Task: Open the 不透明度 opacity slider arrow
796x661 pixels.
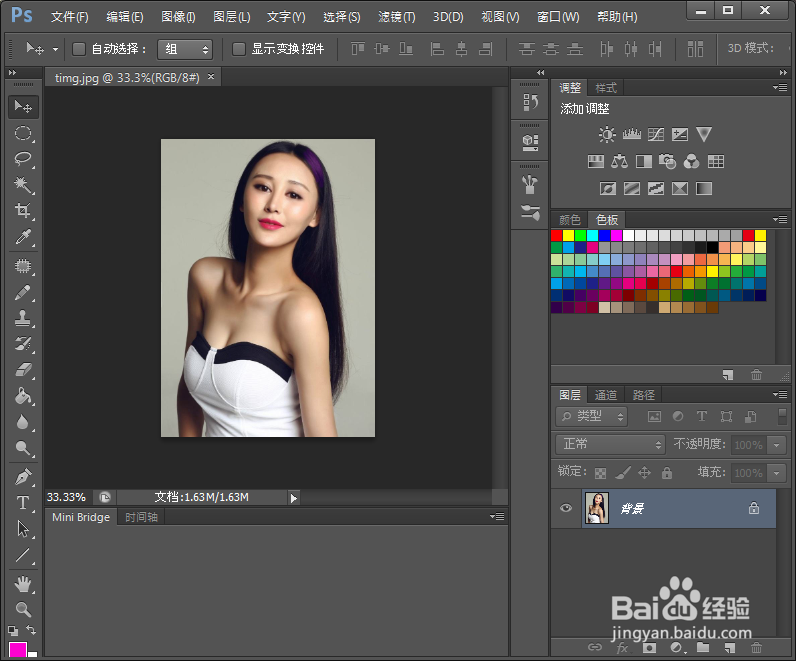Action: (x=776, y=445)
